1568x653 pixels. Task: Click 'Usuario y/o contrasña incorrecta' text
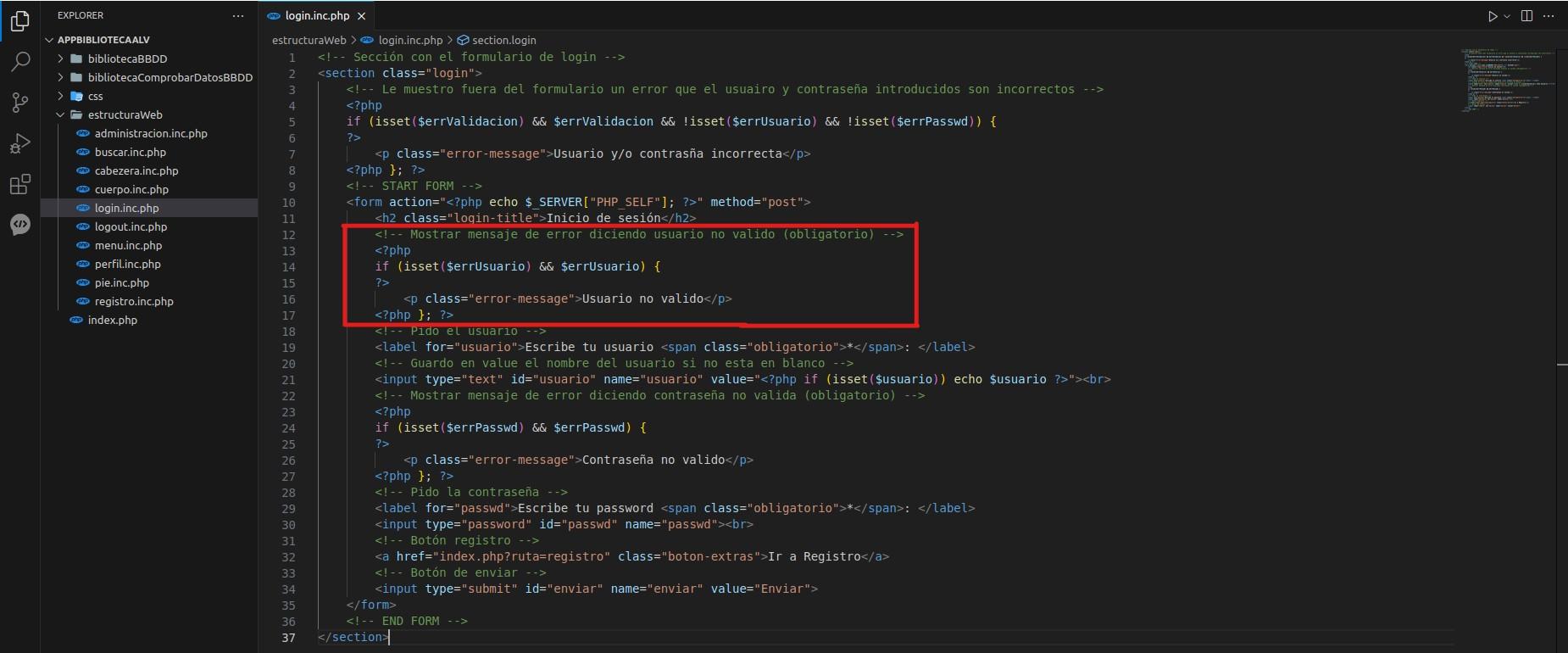pos(668,153)
